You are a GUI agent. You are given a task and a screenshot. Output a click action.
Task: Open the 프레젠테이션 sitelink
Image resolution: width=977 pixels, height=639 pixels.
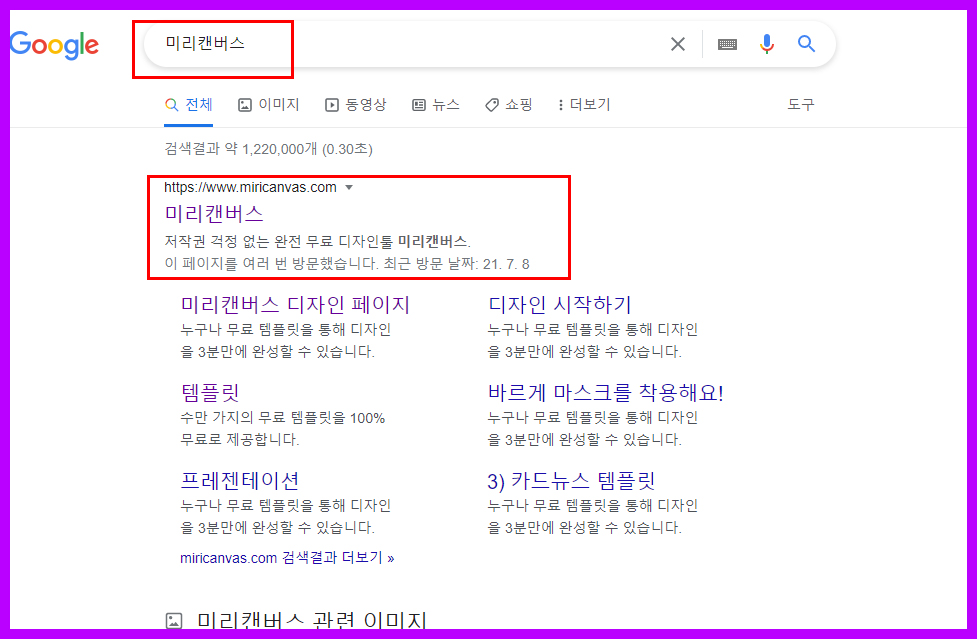point(240,480)
